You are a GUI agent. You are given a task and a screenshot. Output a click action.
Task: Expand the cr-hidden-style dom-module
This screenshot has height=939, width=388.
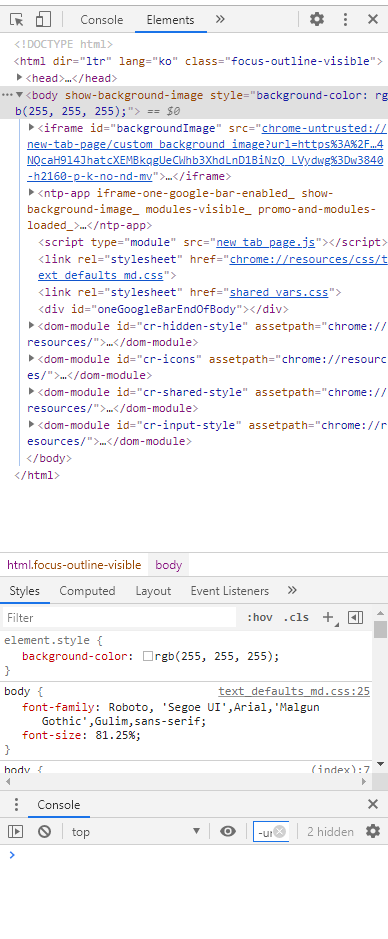click(x=32, y=326)
